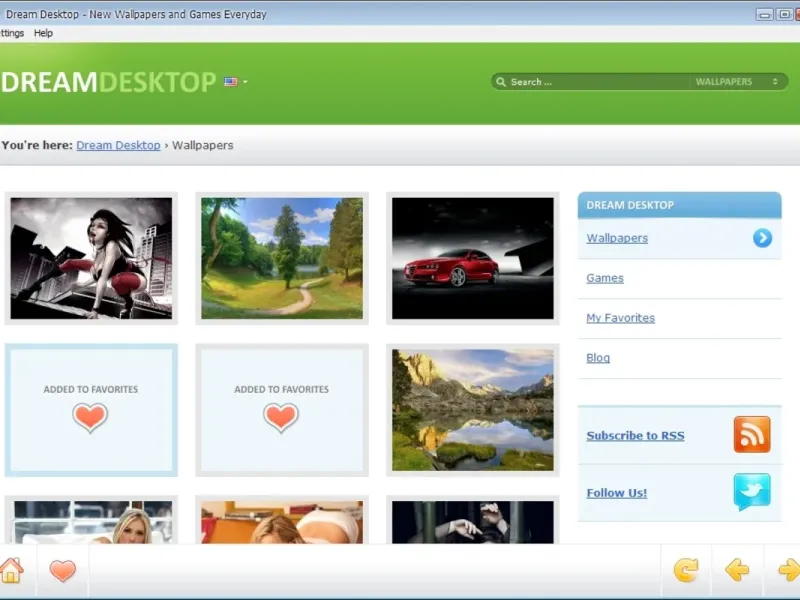Screen dimensions: 800x600
Task: Click the Twitter bird icon
Action: (x=752, y=491)
